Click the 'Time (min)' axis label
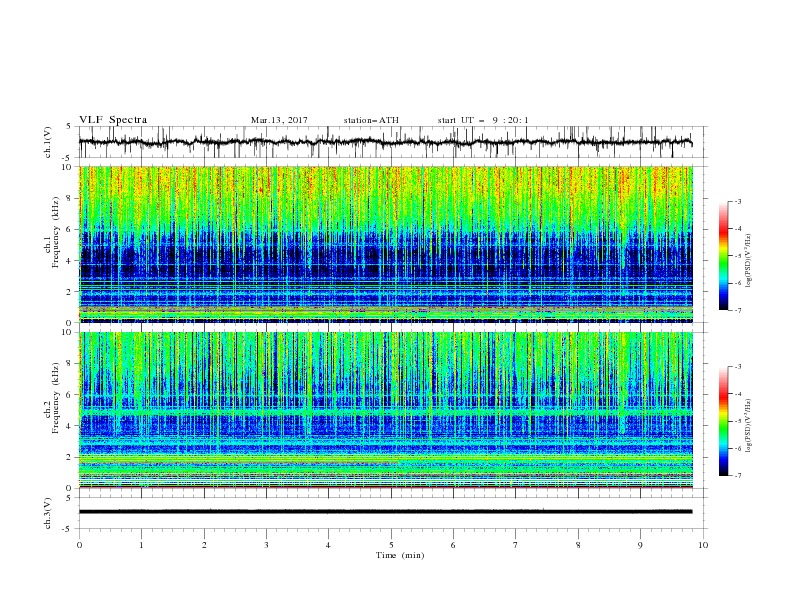This screenshot has height=612, width=792. pyautogui.click(x=400, y=555)
